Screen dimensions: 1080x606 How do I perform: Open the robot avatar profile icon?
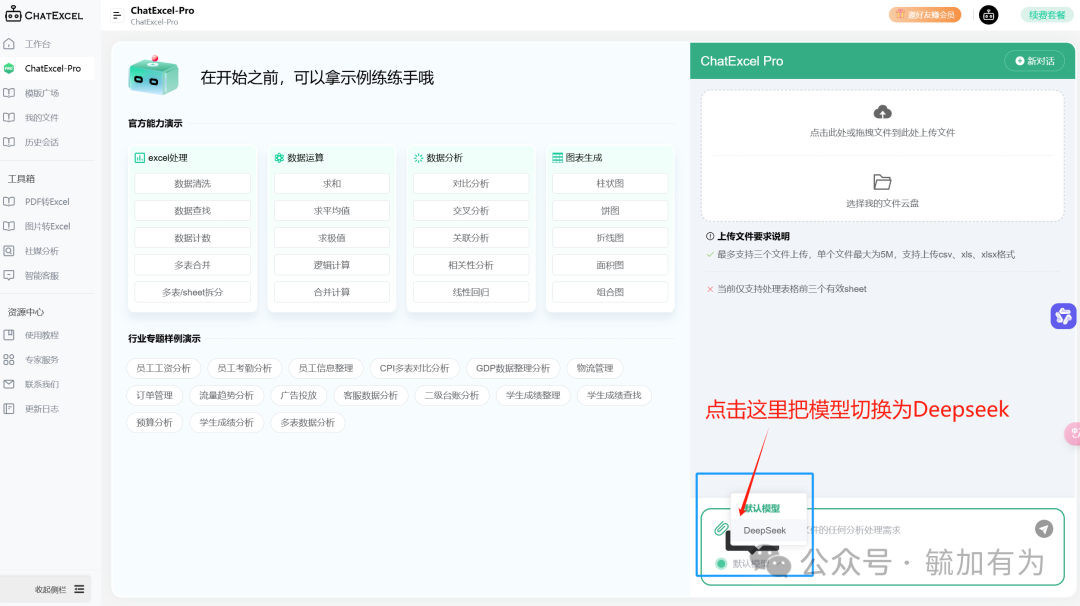[988, 14]
